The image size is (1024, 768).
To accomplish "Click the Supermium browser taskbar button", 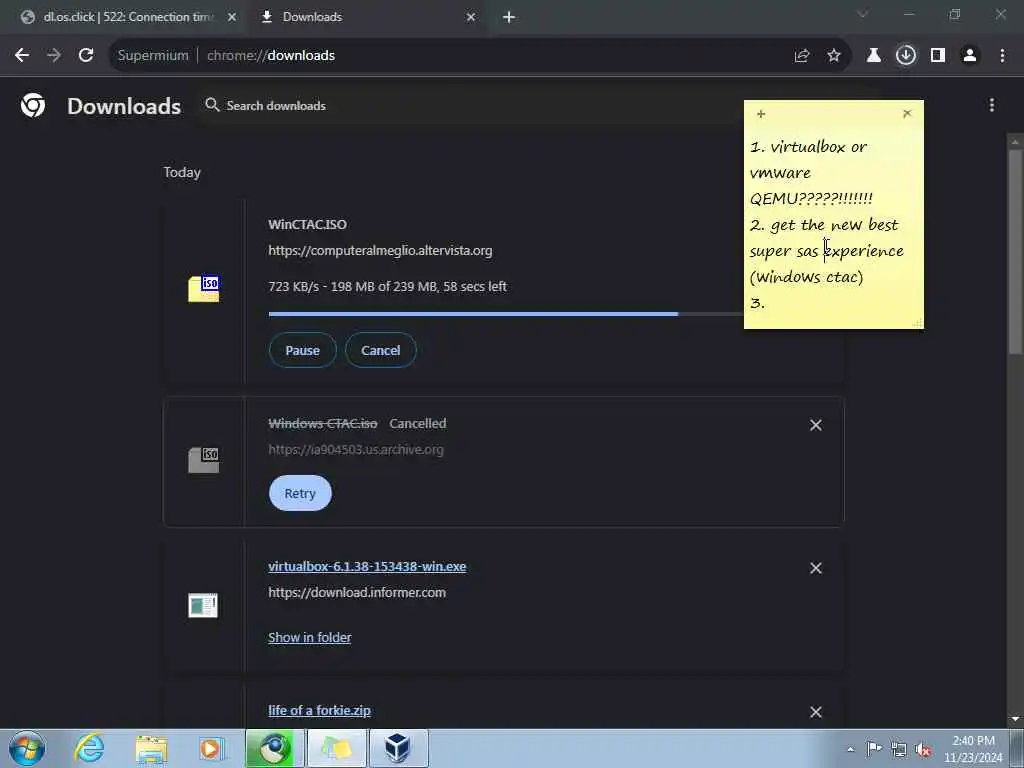I will pos(274,748).
